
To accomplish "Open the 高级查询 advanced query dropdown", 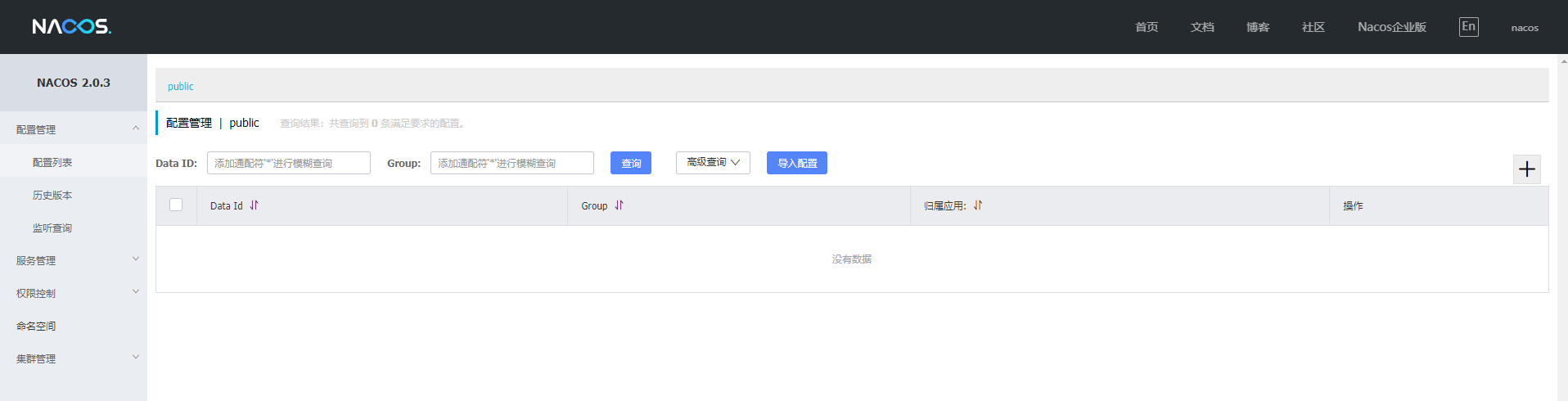I will [713, 163].
